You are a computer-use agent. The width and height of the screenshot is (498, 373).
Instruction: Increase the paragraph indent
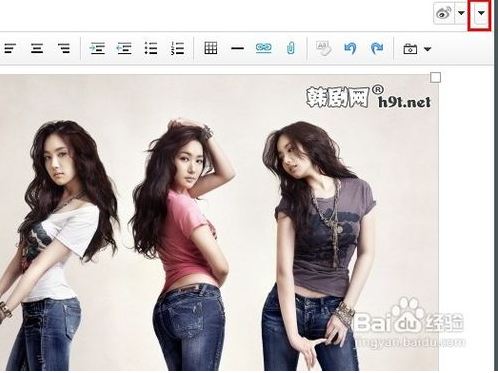97,49
